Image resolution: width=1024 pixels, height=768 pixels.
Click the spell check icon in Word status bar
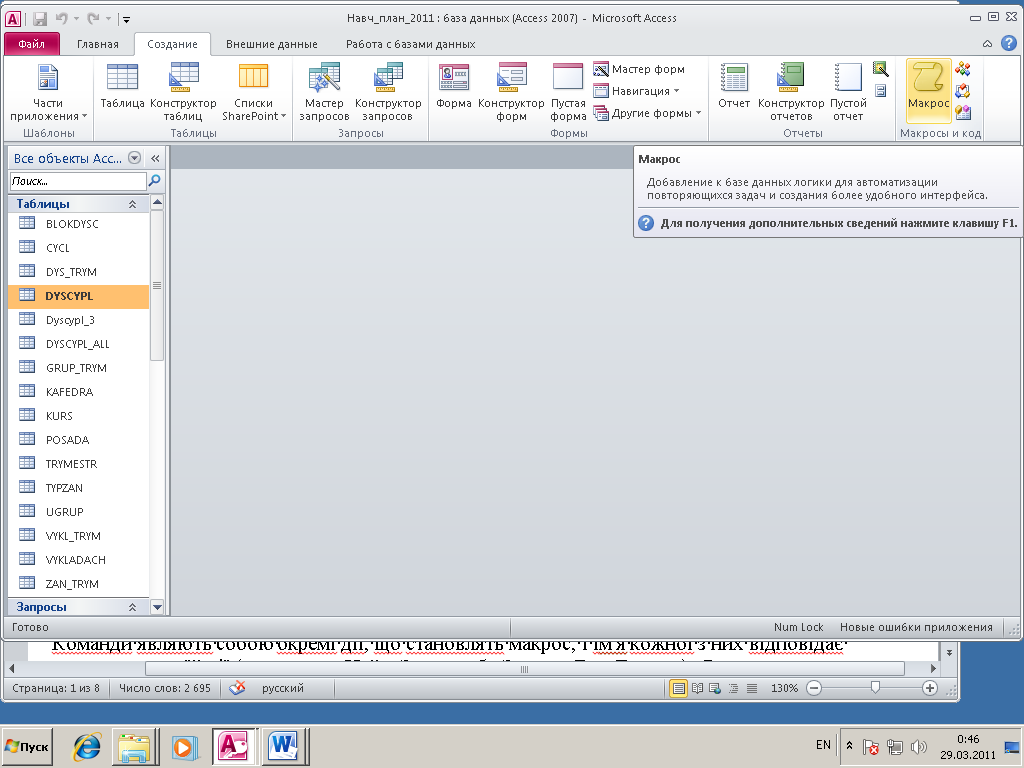(237, 688)
